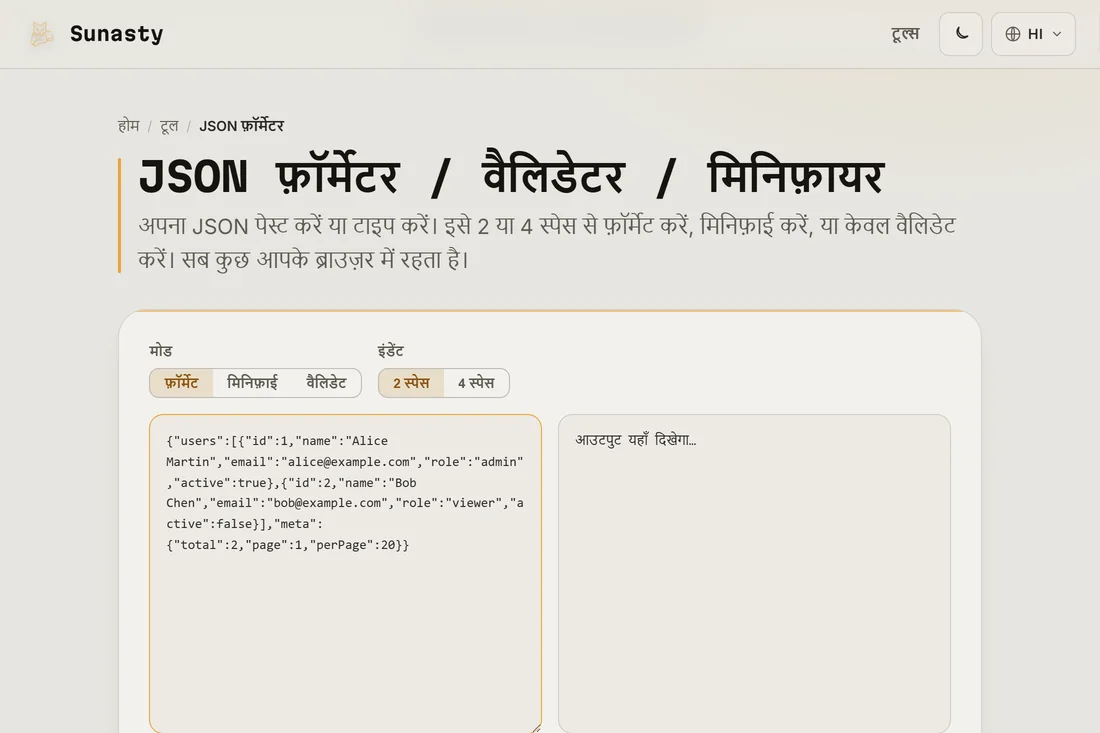Open the HI language dropdown

click(1033, 34)
